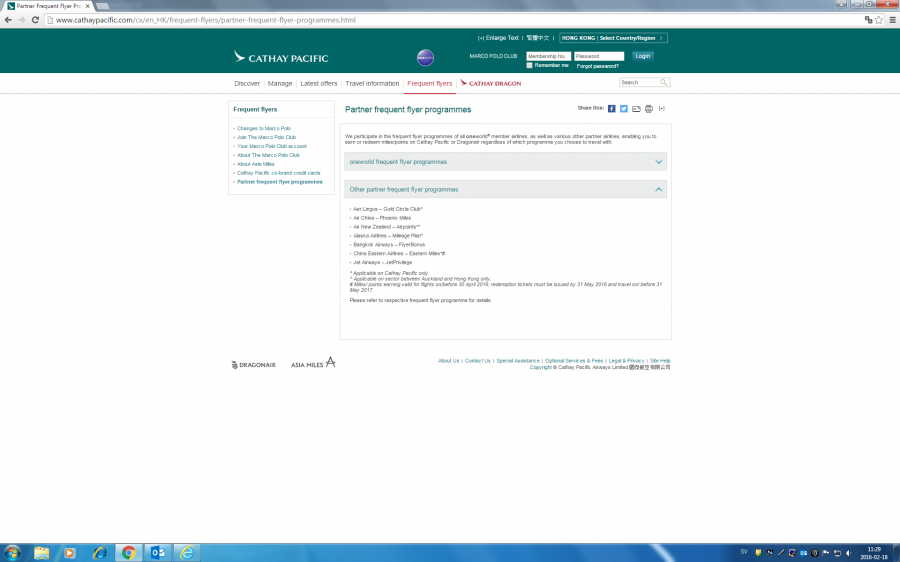This screenshot has height=562, width=900.
Task: Reload the page in Chrome
Action: pyautogui.click(x=35, y=20)
